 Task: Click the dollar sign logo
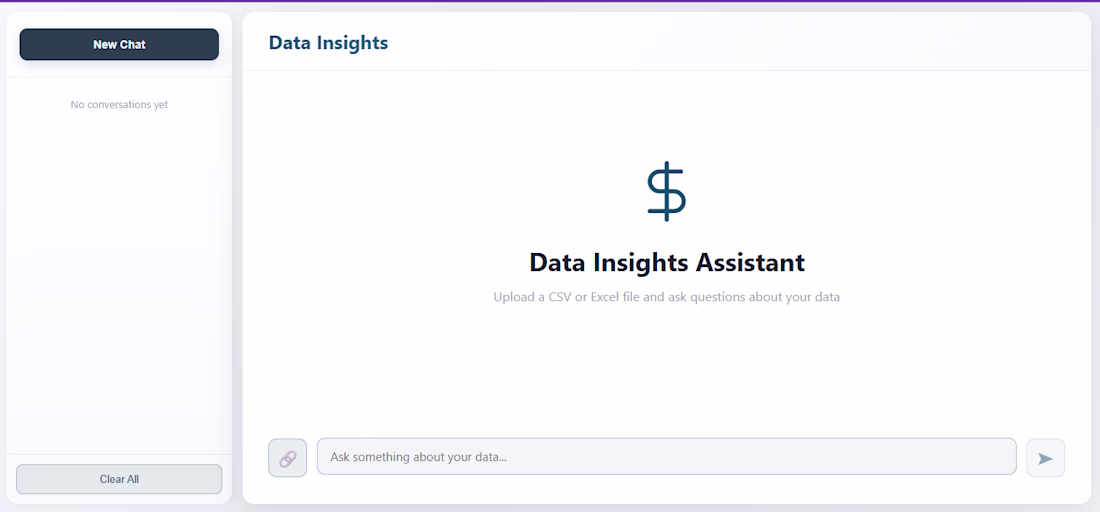click(x=666, y=191)
